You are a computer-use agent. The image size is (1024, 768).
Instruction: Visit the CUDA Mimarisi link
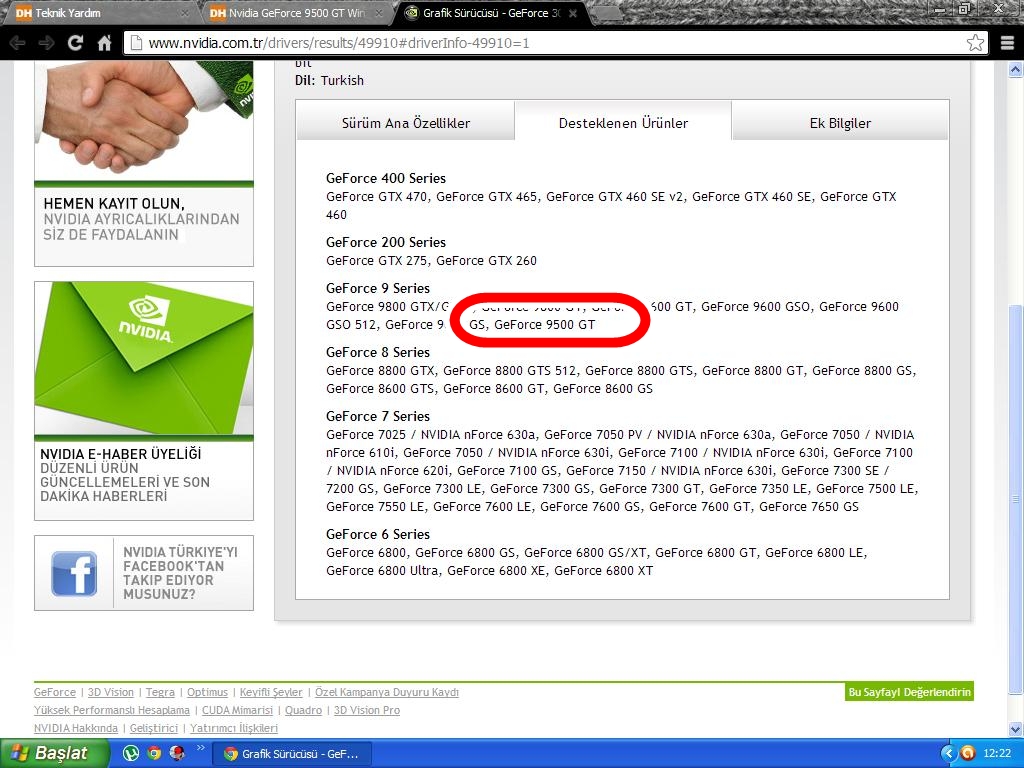[x=237, y=711]
